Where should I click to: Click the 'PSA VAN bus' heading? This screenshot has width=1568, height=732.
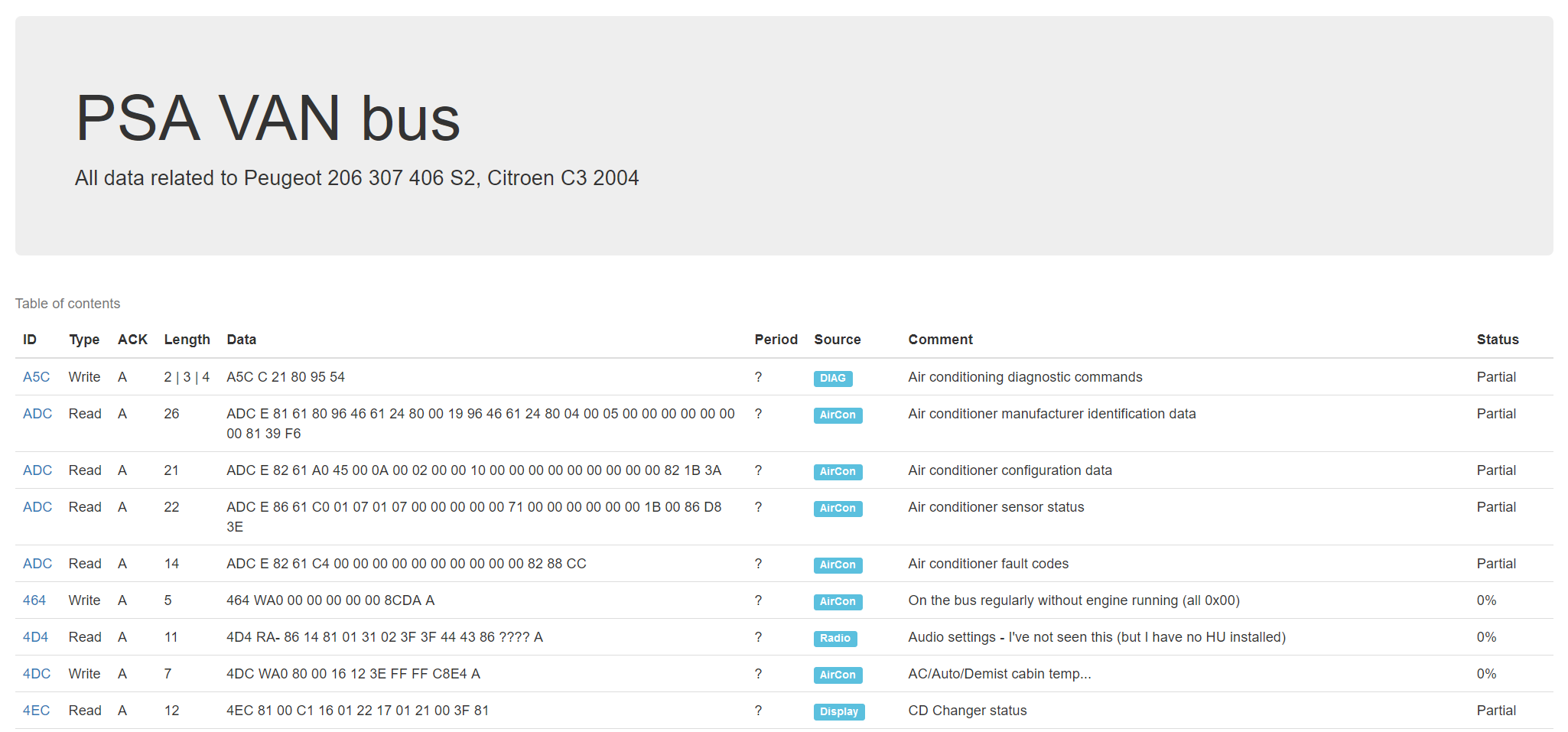268,119
